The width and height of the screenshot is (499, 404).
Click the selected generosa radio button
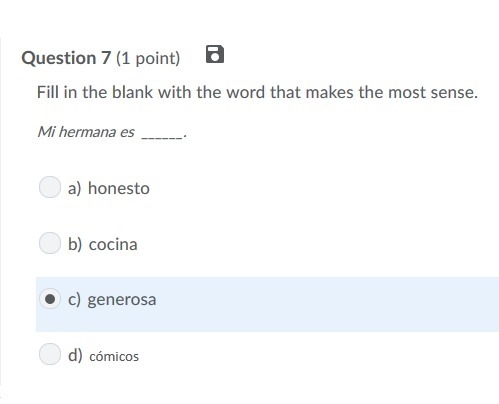[x=50, y=299]
